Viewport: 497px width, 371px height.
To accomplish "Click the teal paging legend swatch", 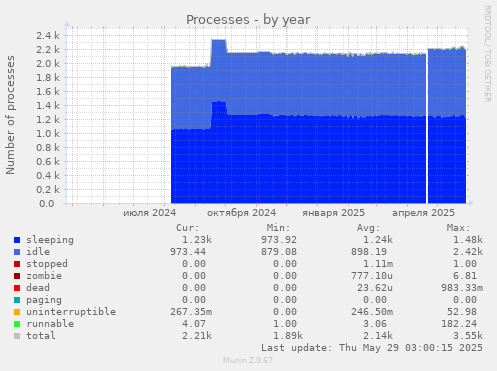I will click(17, 300).
